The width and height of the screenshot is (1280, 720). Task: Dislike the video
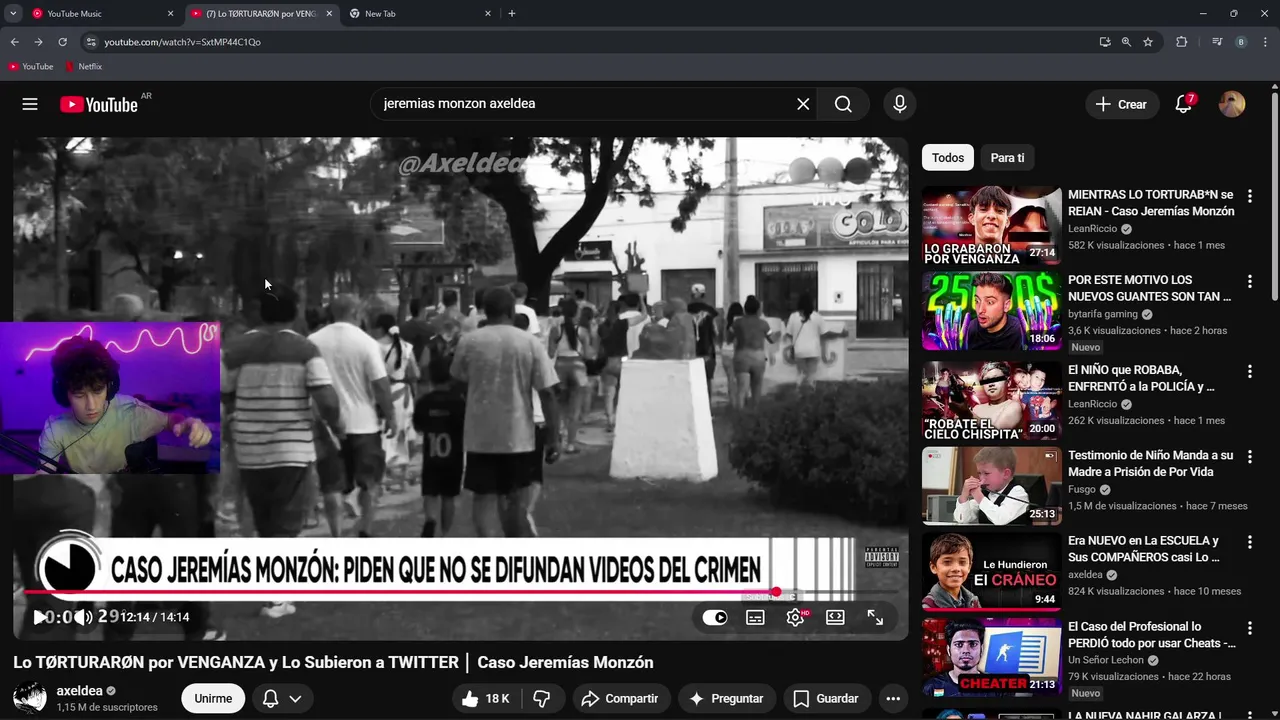click(x=542, y=699)
